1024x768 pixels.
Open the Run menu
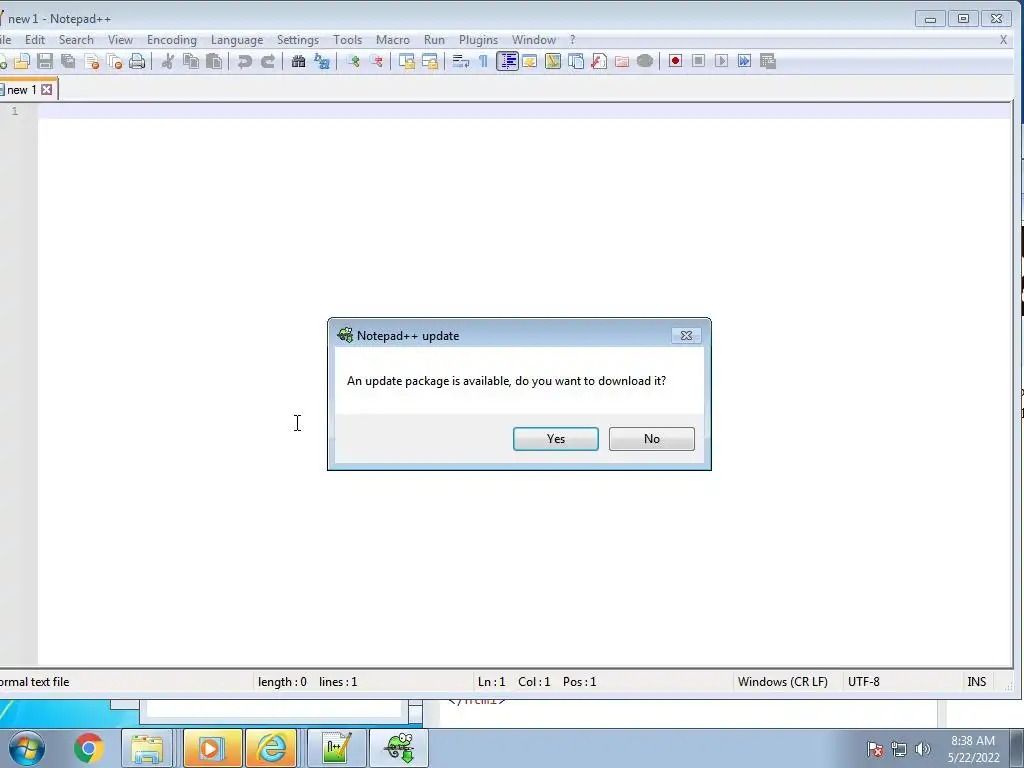coord(434,40)
